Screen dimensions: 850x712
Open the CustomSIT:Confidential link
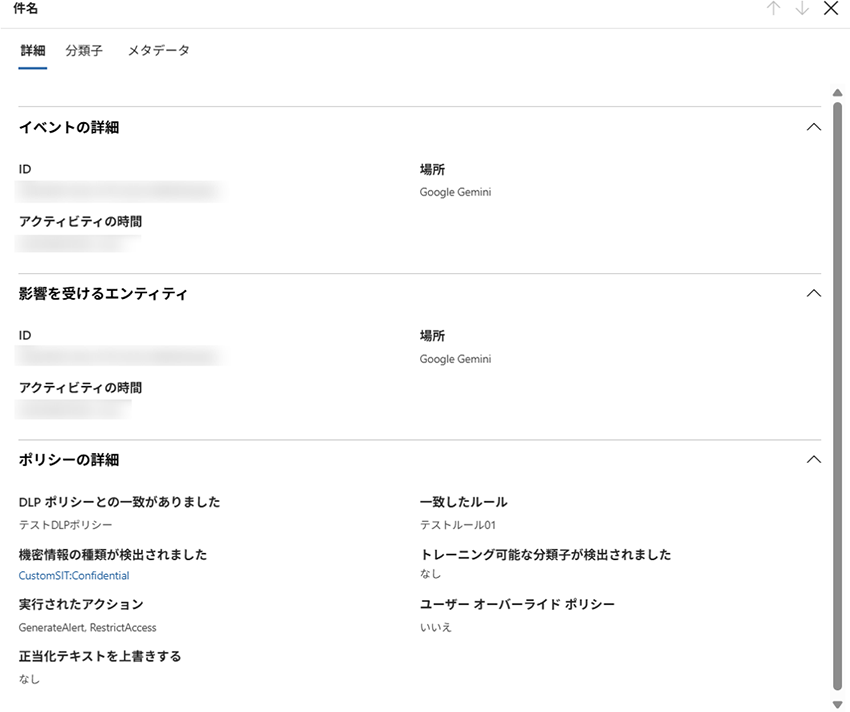[74, 576]
